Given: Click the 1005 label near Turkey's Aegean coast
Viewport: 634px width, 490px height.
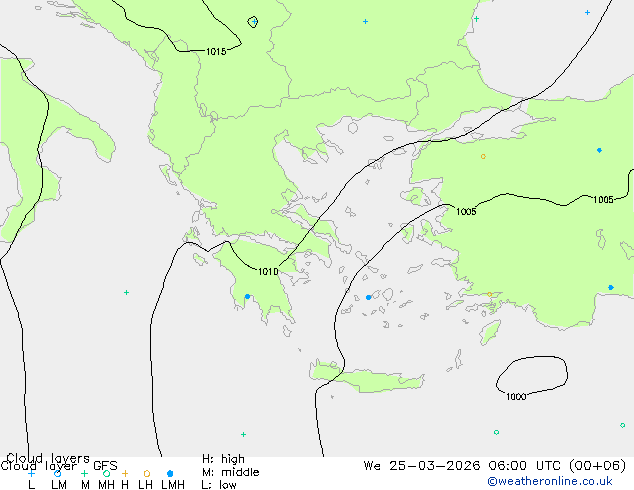Looking at the screenshot, I should tap(466, 211).
